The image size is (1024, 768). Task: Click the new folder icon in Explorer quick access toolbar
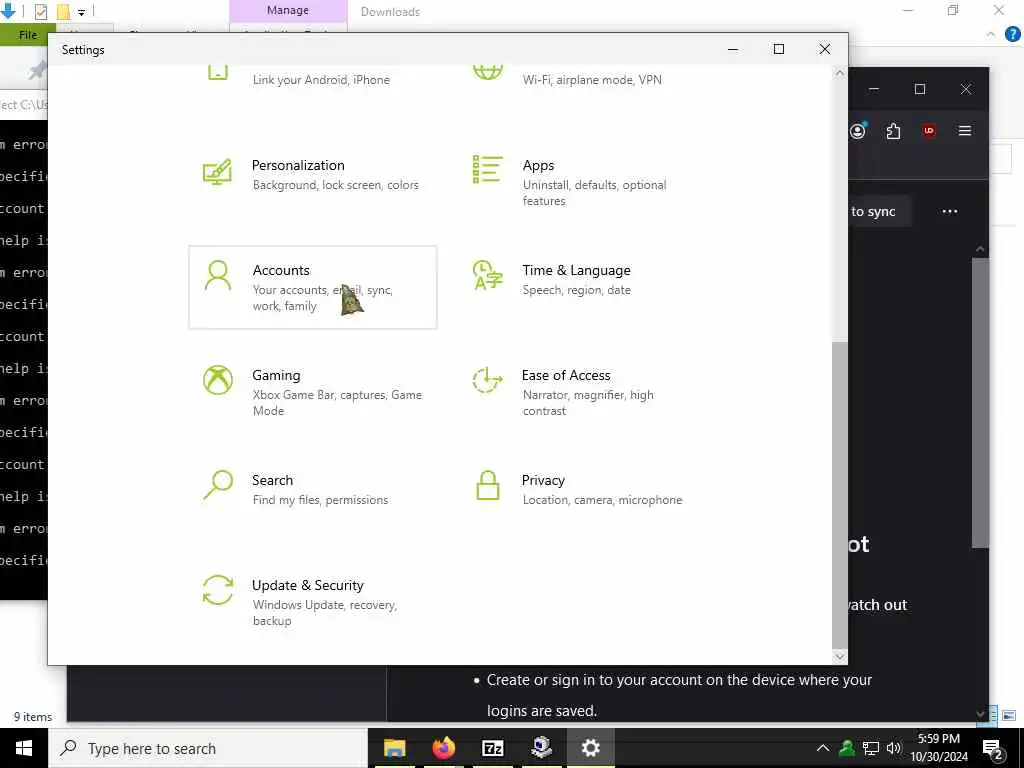pyautogui.click(x=63, y=11)
